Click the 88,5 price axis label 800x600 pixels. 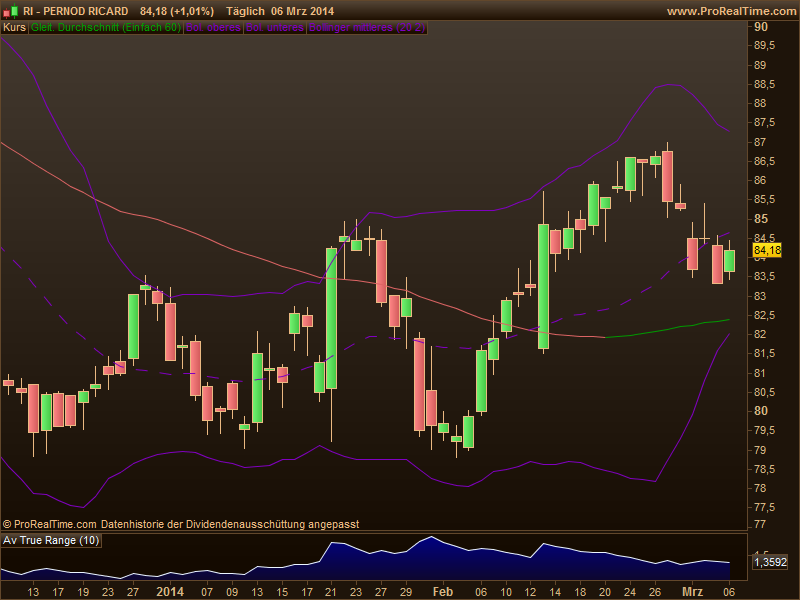point(764,84)
